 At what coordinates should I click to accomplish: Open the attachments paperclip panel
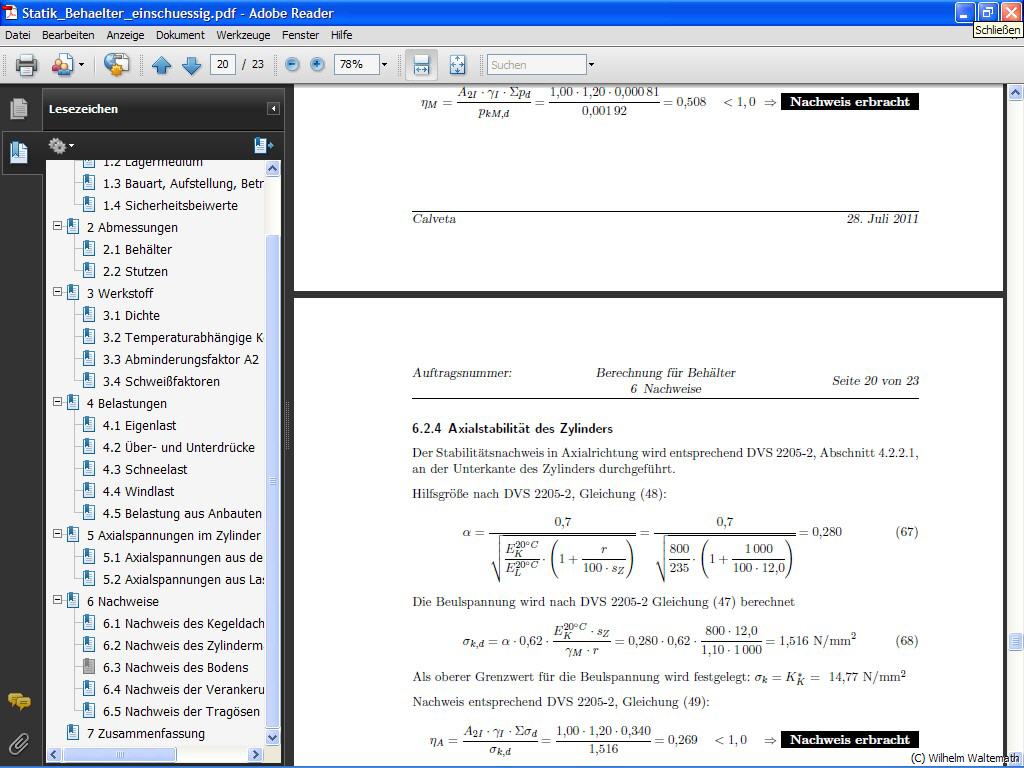click(x=19, y=743)
